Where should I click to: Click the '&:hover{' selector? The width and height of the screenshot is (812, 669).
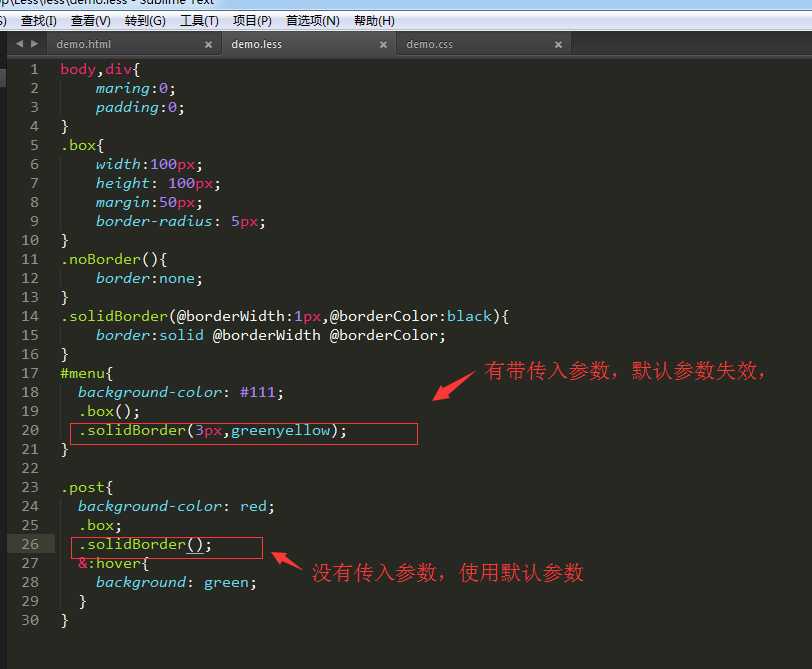(x=113, y=563)
